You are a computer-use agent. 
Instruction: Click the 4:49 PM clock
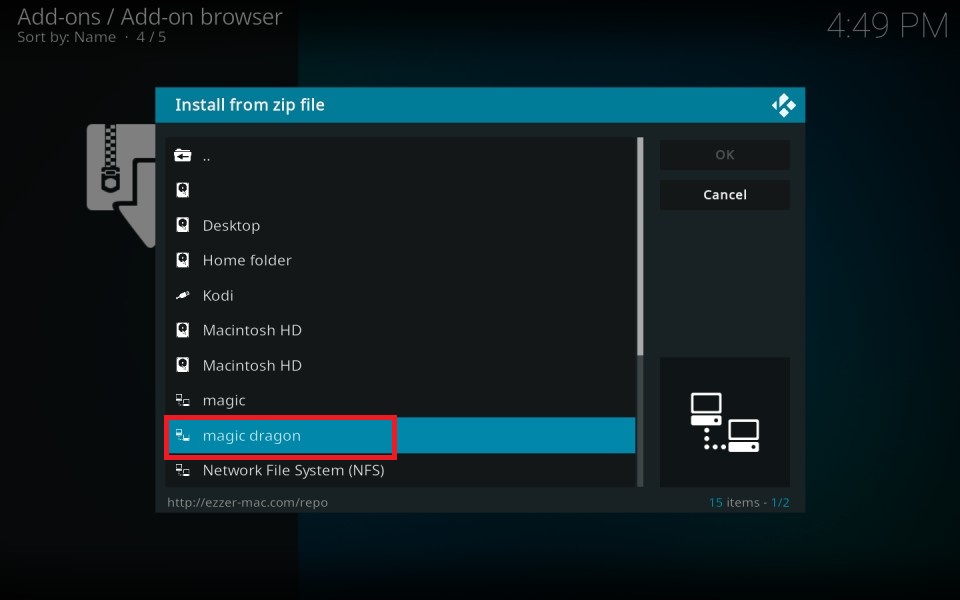point(887,26)
